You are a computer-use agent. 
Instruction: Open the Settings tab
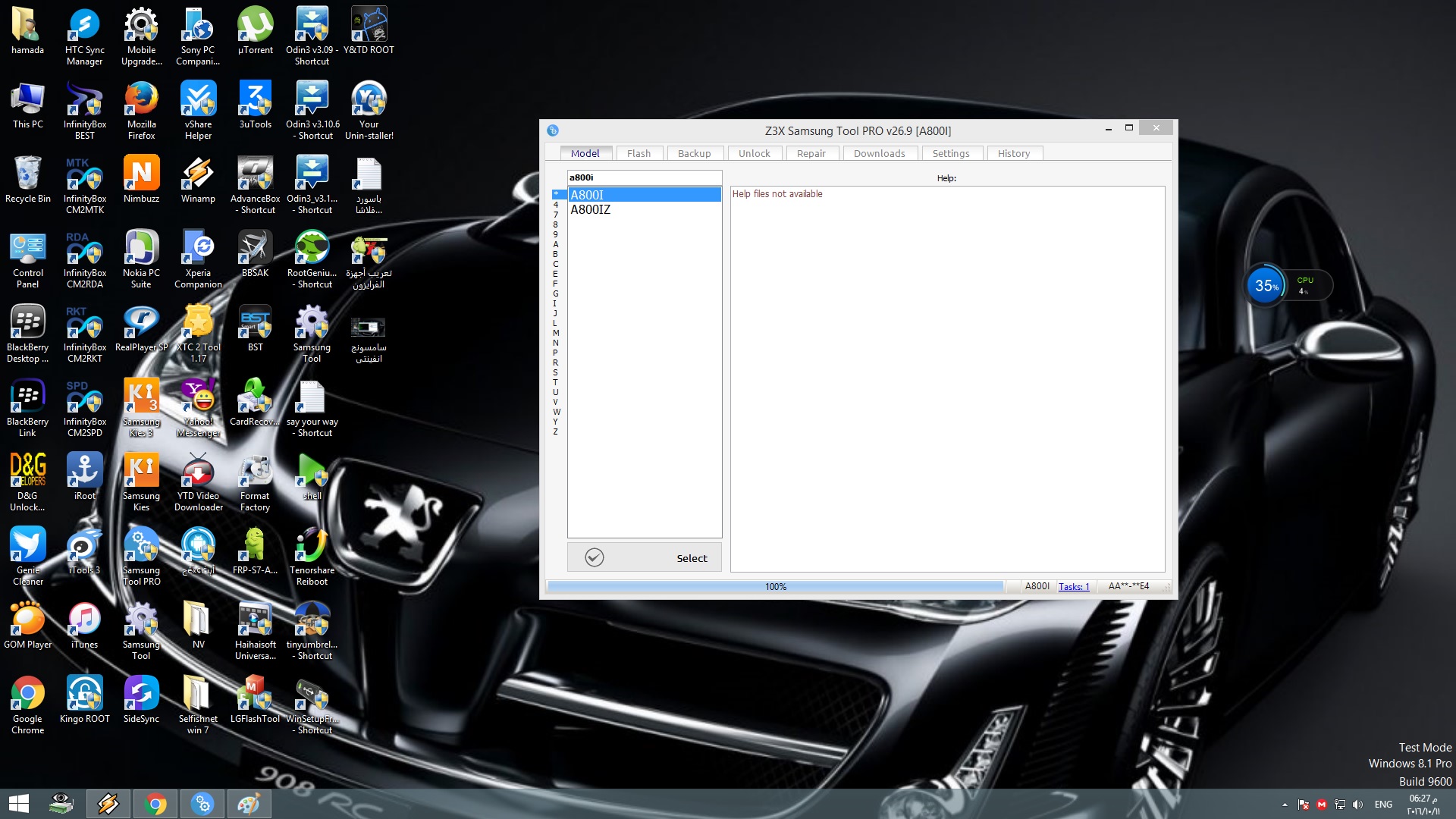(950, 153)
